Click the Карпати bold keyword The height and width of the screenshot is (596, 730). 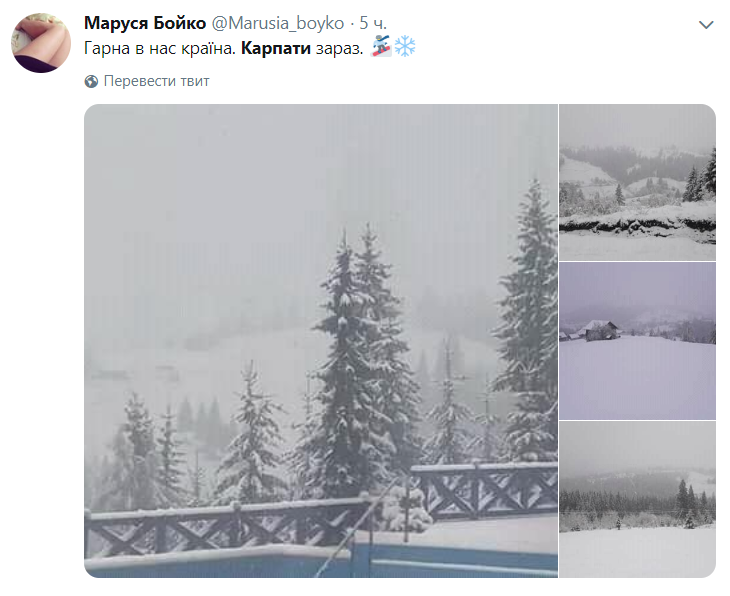(276, 48)
